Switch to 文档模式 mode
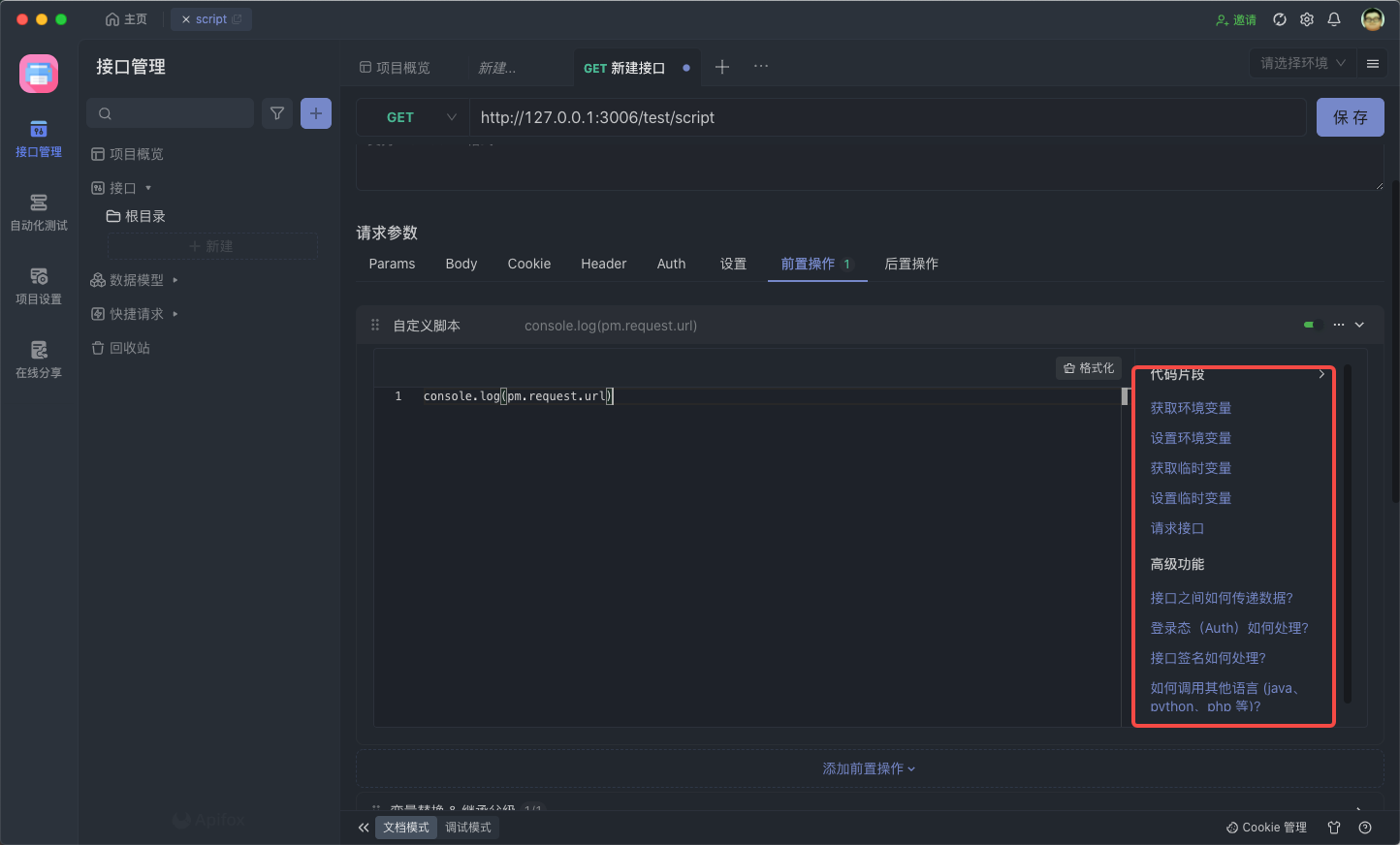This screenshot has width=1400, height=845. click(x=405, y=828)
